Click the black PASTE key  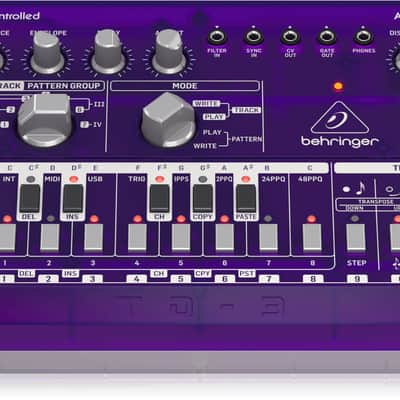point(246,198)
